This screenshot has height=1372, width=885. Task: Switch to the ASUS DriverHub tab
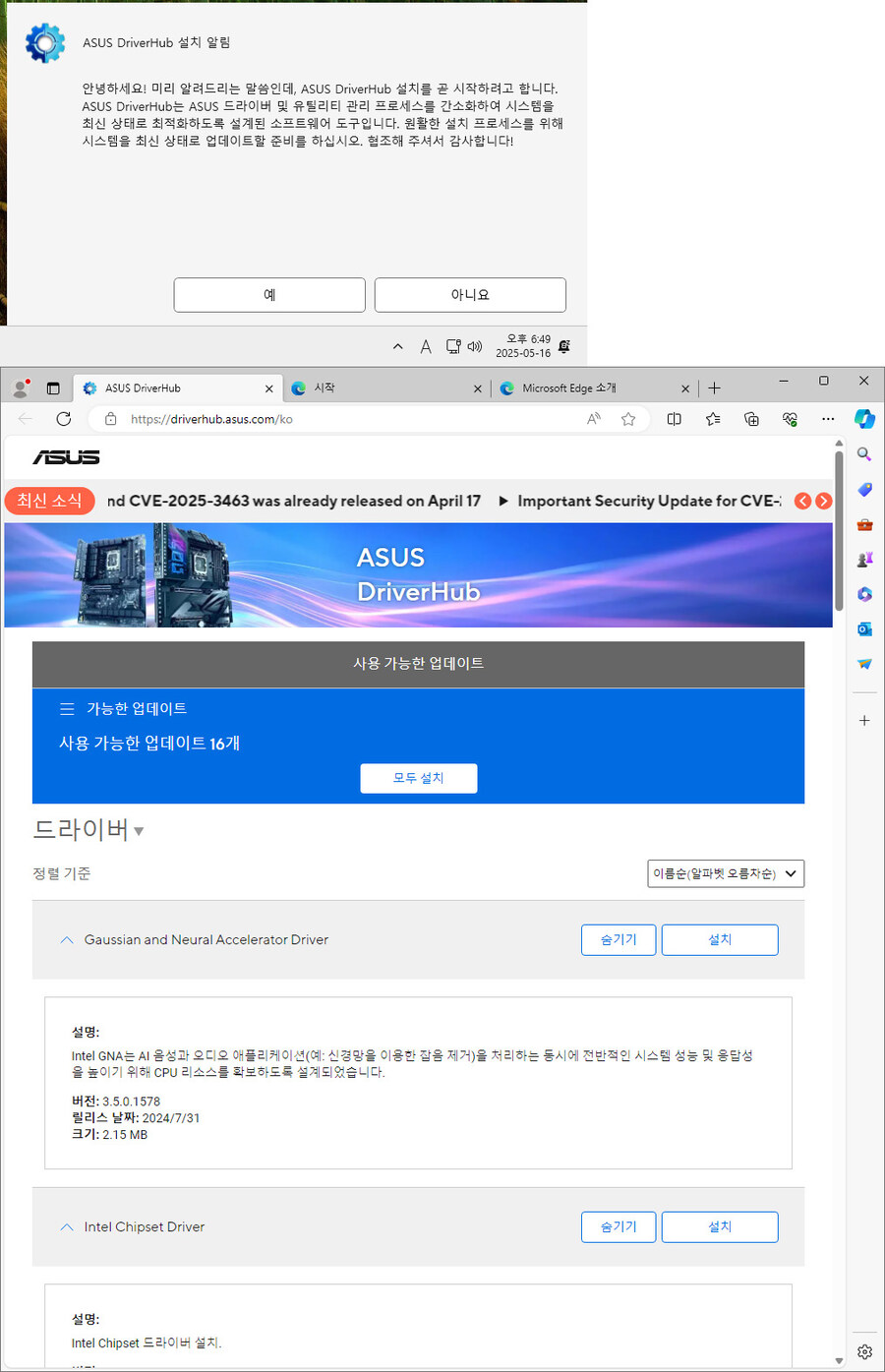point(177,388)
